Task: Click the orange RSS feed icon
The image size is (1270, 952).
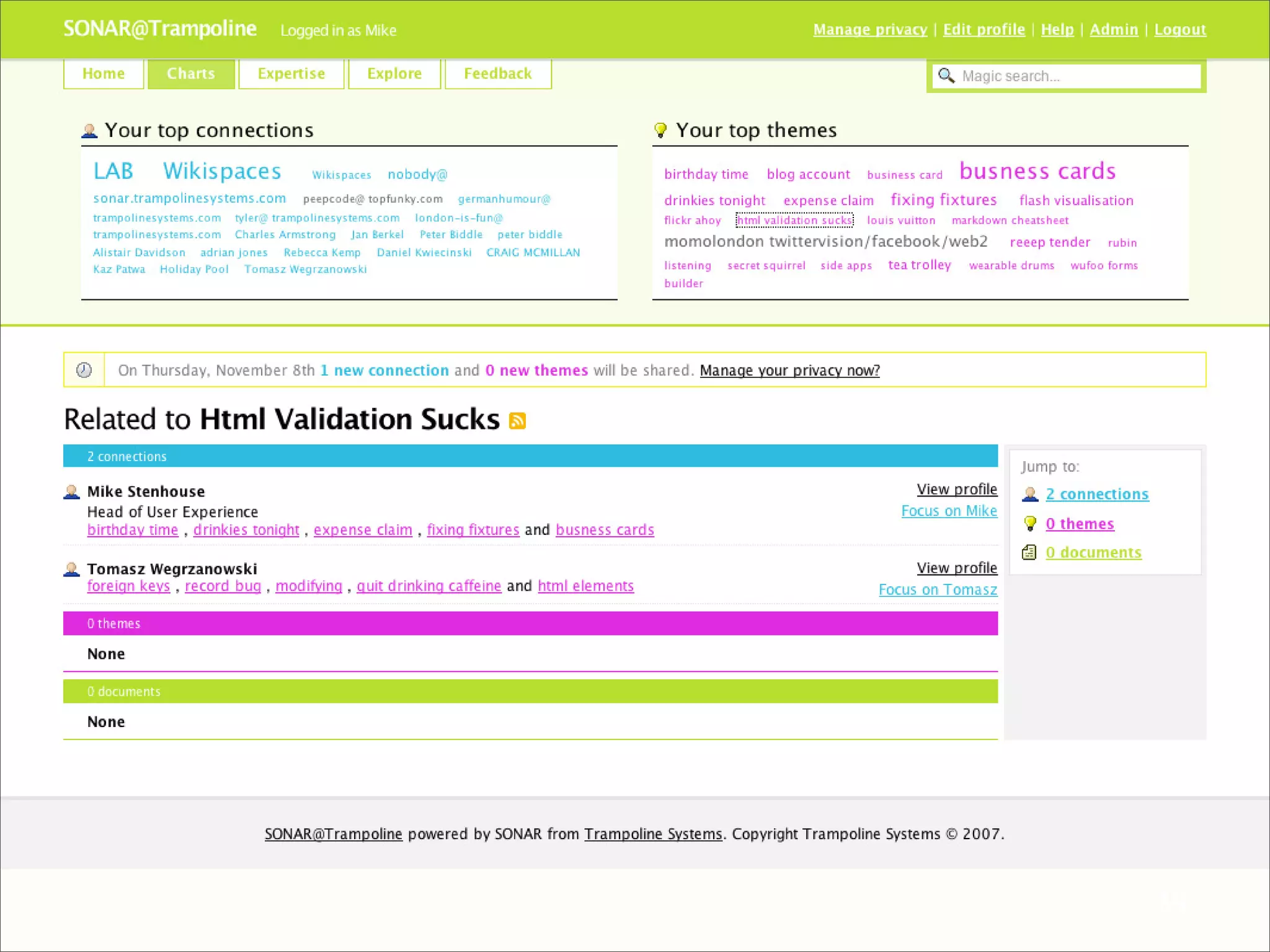Action: (517, 421)
